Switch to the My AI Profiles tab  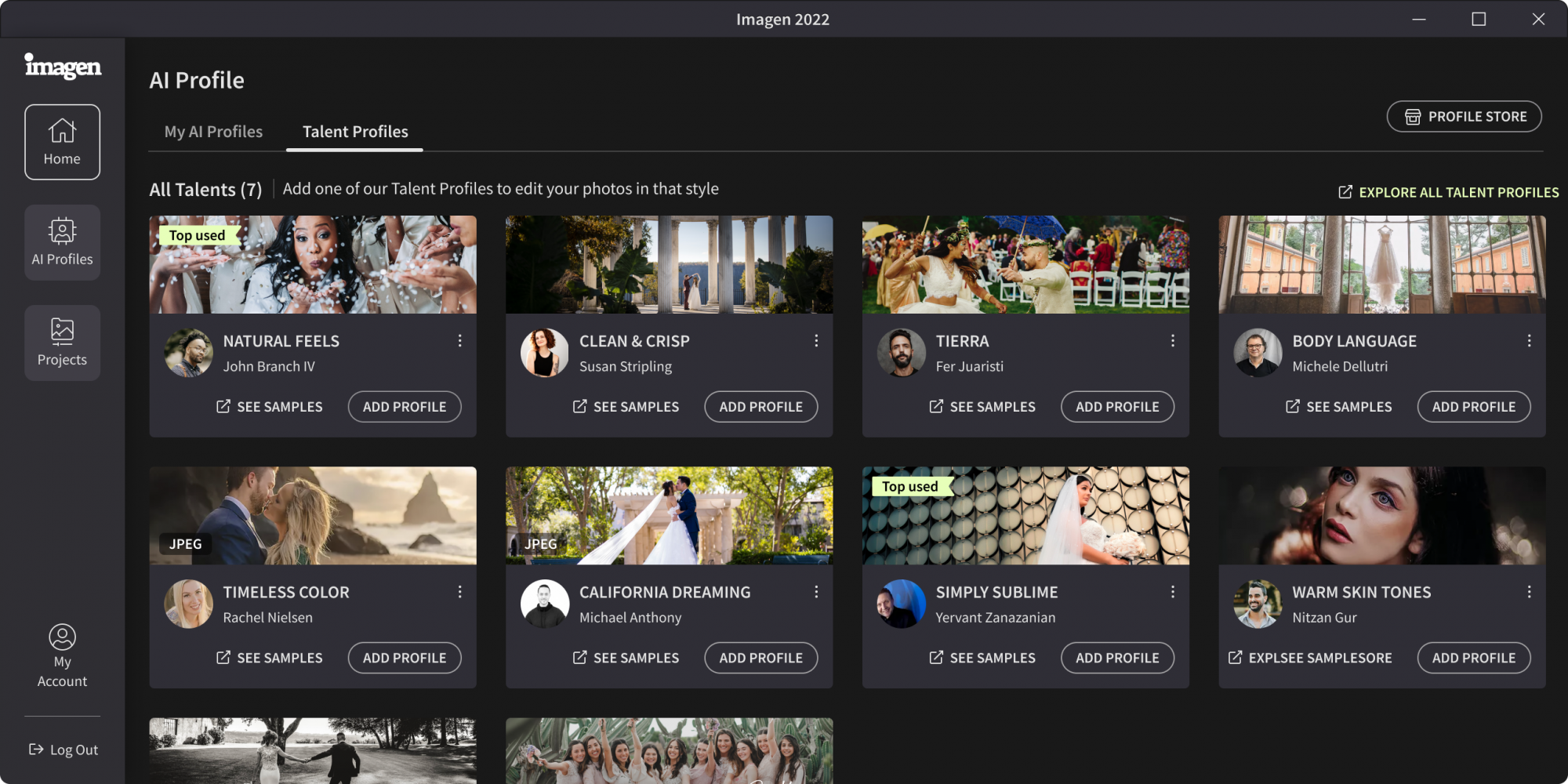(x=212, y=131)
